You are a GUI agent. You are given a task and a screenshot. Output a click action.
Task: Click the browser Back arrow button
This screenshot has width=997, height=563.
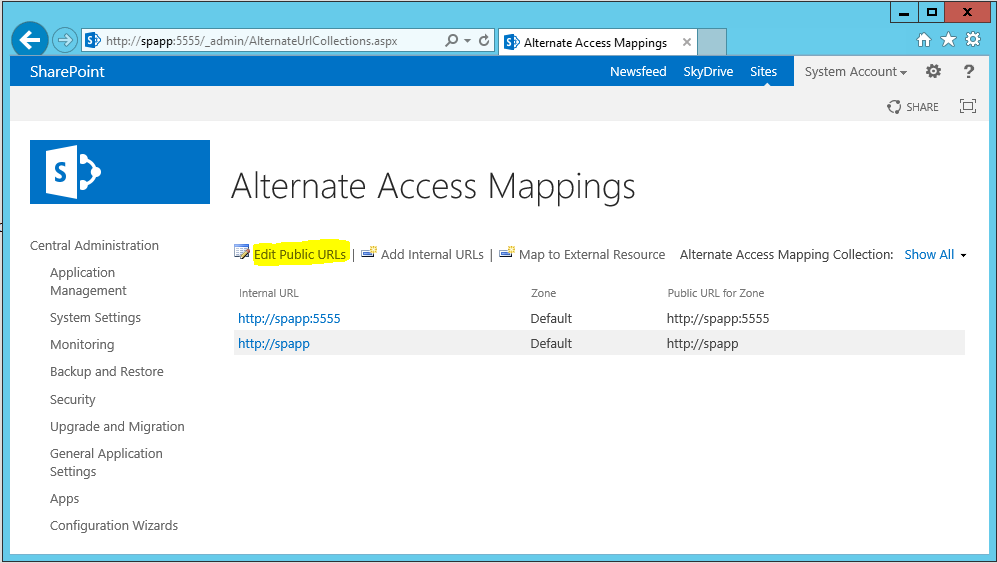coord(29,41)
